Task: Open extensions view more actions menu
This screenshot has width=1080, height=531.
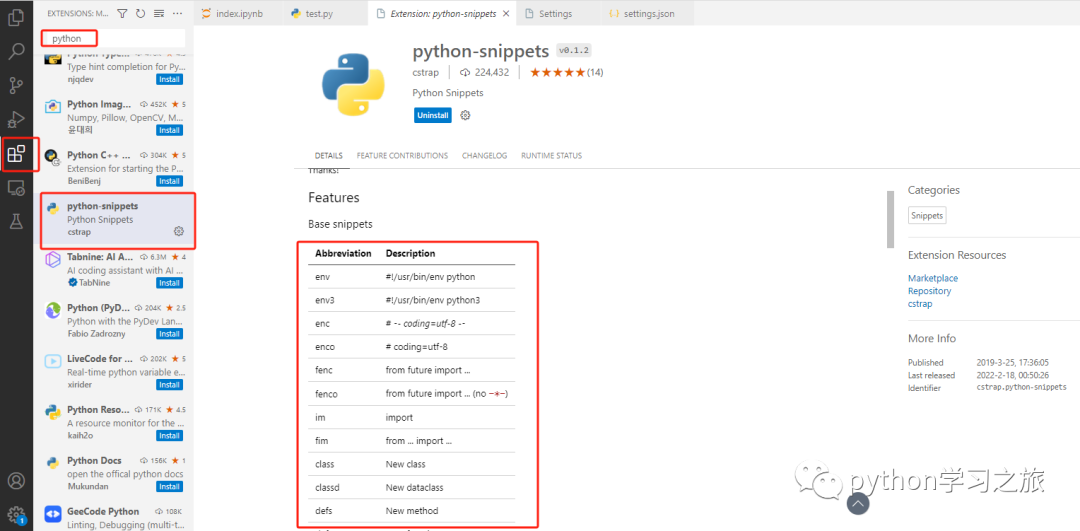Action: [x=178, y=13]
